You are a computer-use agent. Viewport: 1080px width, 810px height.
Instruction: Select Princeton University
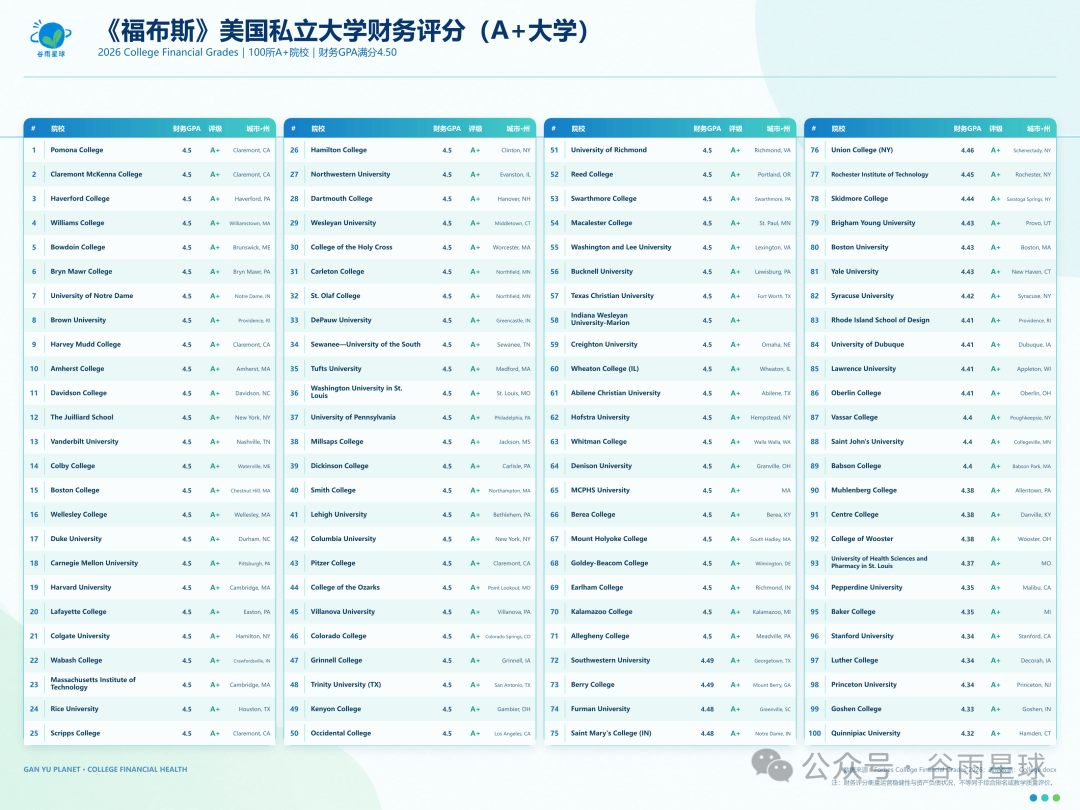click(864, 685)
